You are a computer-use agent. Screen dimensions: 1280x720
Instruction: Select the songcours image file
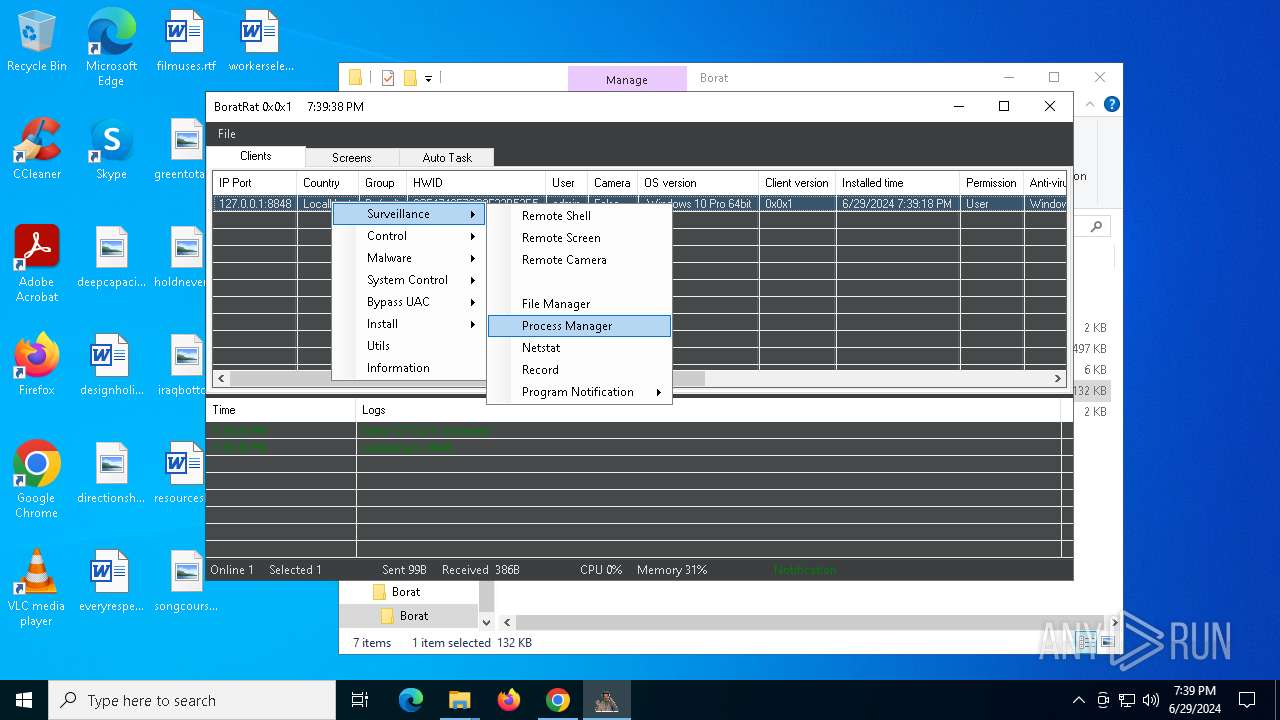tap(186, 582)
